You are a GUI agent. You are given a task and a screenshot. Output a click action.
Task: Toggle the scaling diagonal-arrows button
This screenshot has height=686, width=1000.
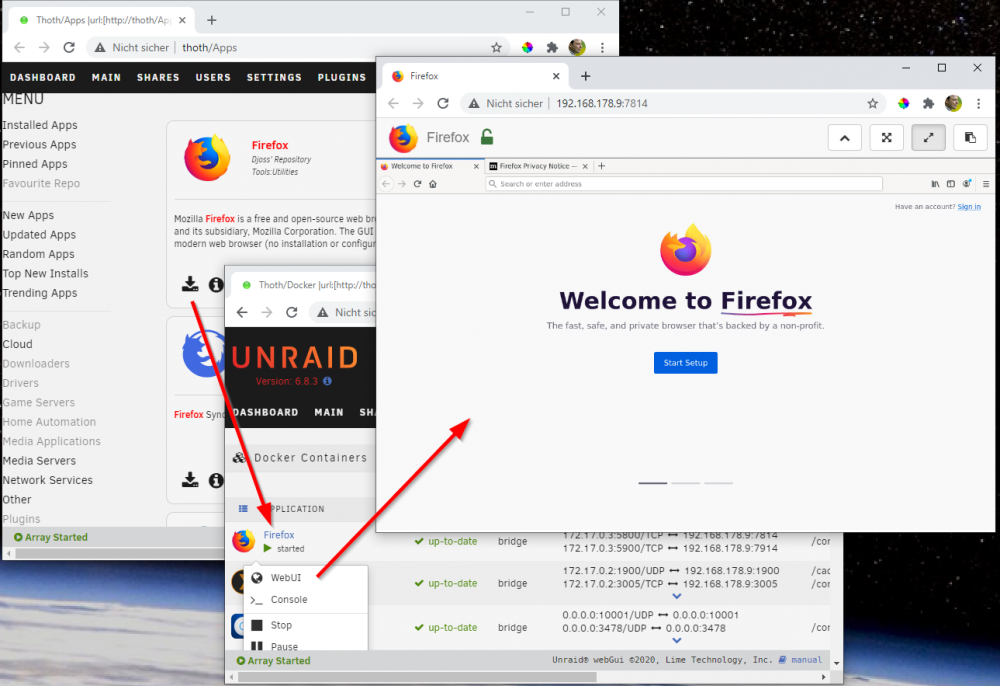929,138
